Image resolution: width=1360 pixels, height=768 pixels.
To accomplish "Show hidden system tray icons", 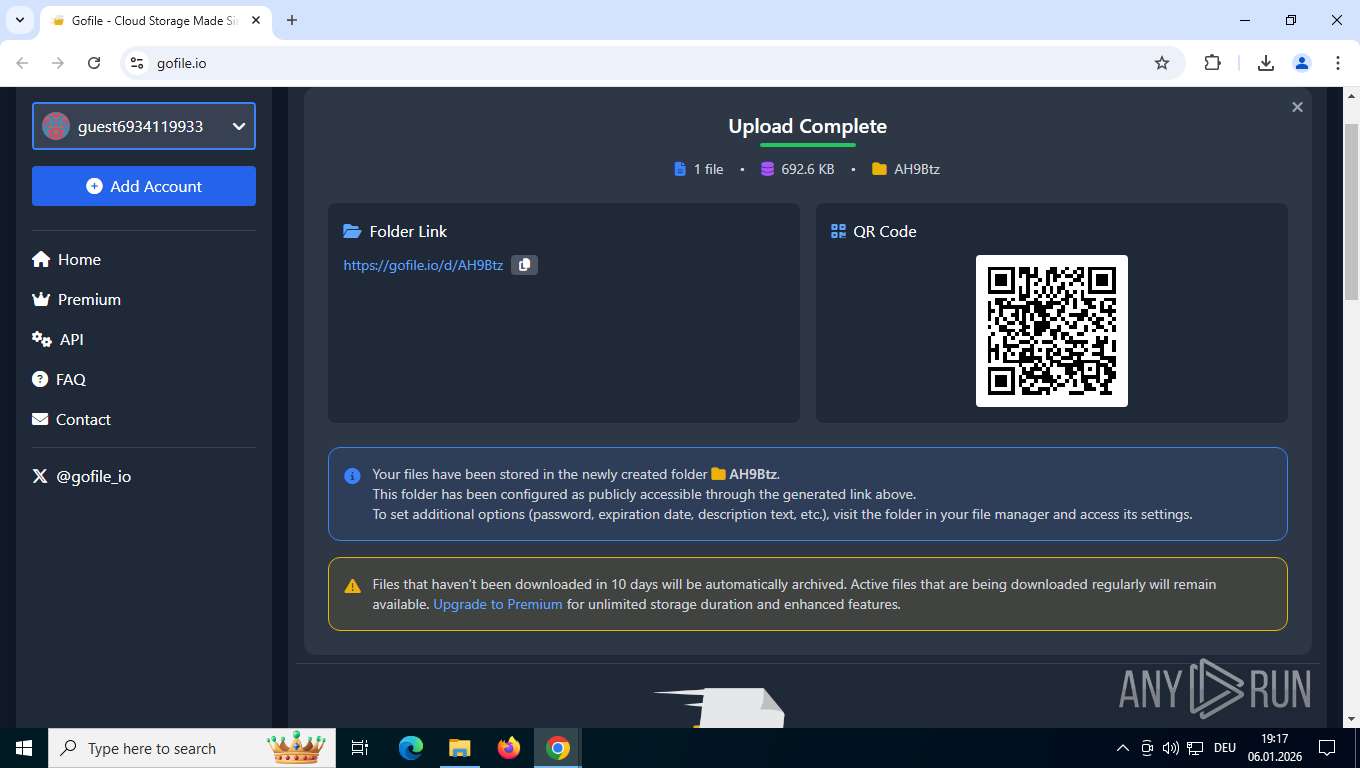I will [1123, 748].
